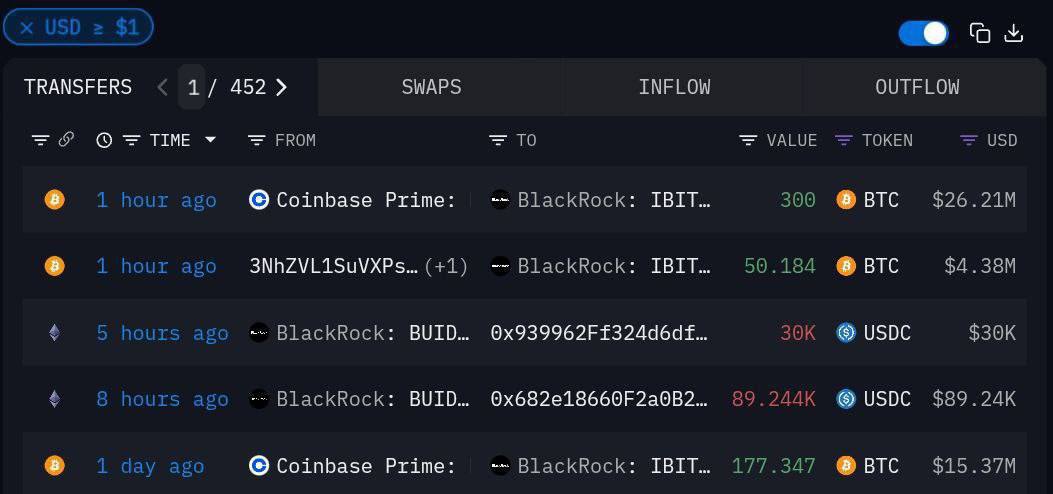Toggle the blue switch at top right
This screenshot has width=1053, height=494.
pos(923,33)
